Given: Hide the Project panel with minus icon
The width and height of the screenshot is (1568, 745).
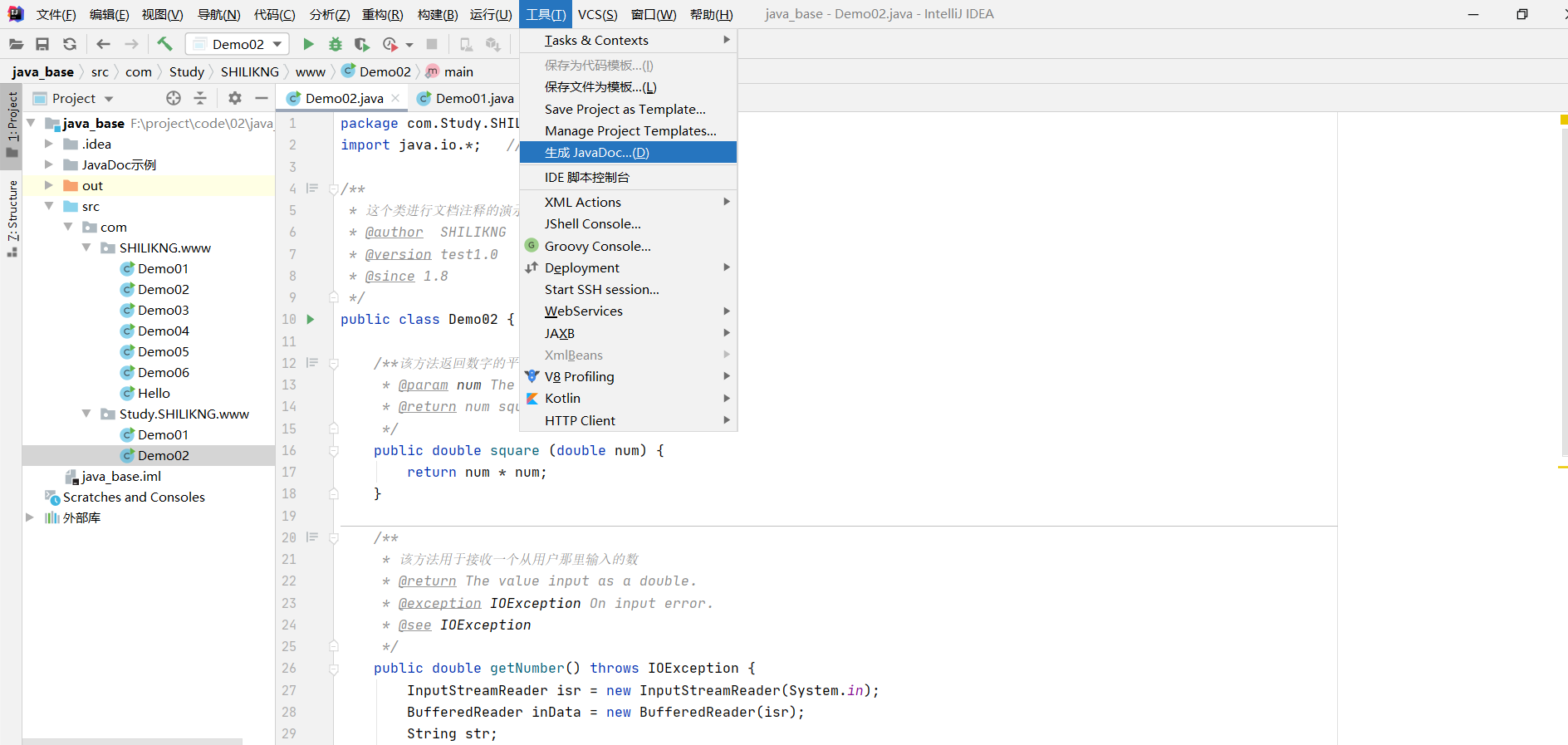Looking at the screenshot, I should (x=262, y=98).
